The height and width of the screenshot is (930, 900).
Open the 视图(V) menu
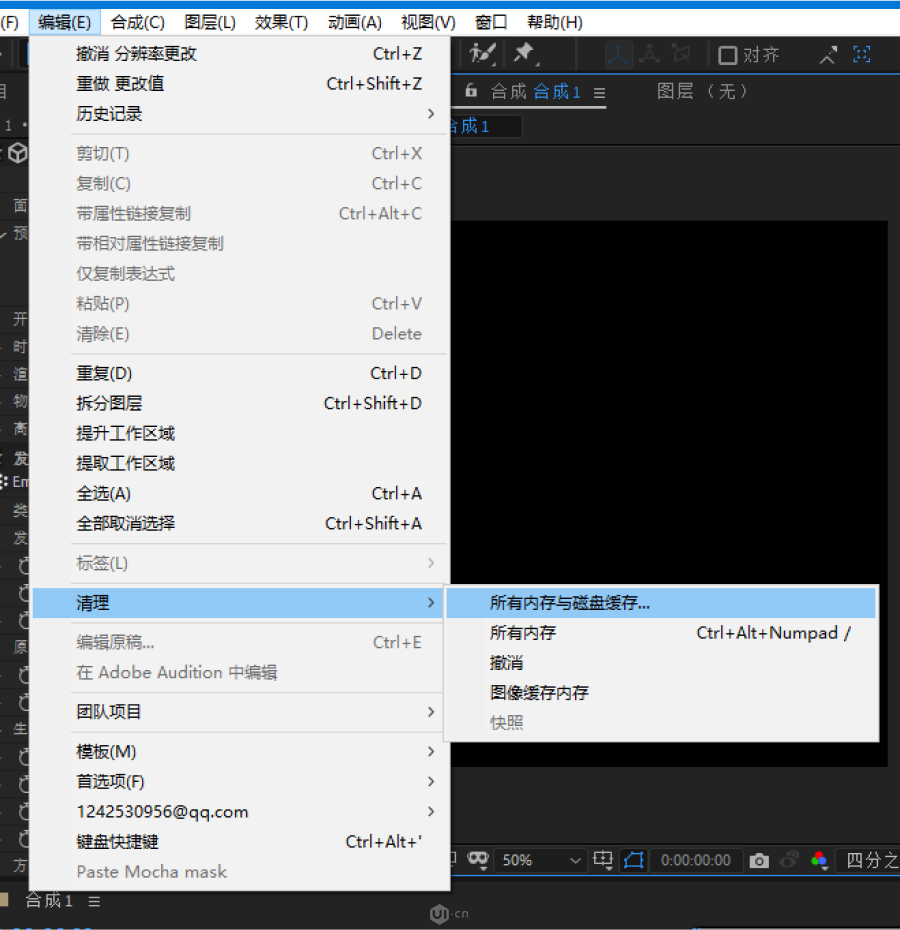[x=428, y=23]
